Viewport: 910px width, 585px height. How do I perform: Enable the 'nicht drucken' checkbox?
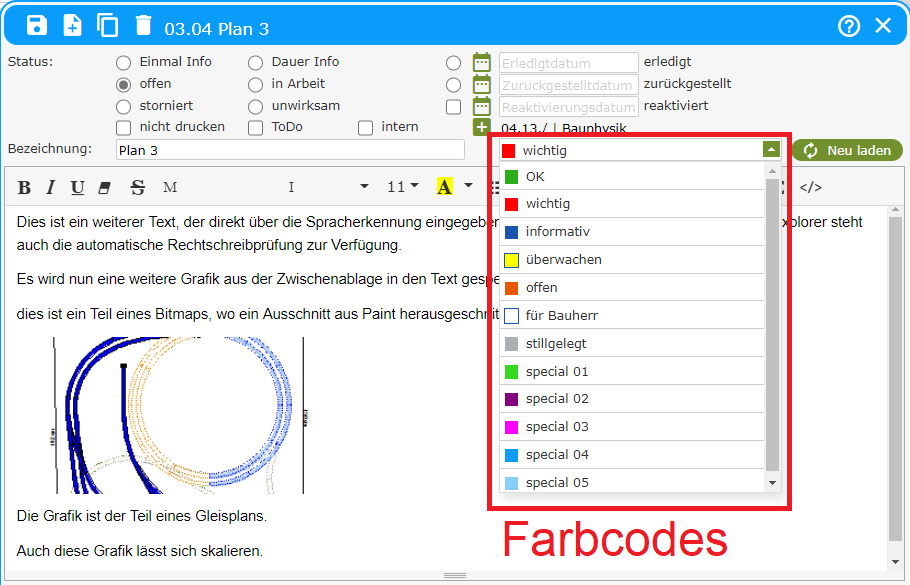pyautogui.click(x=124, y=127)
